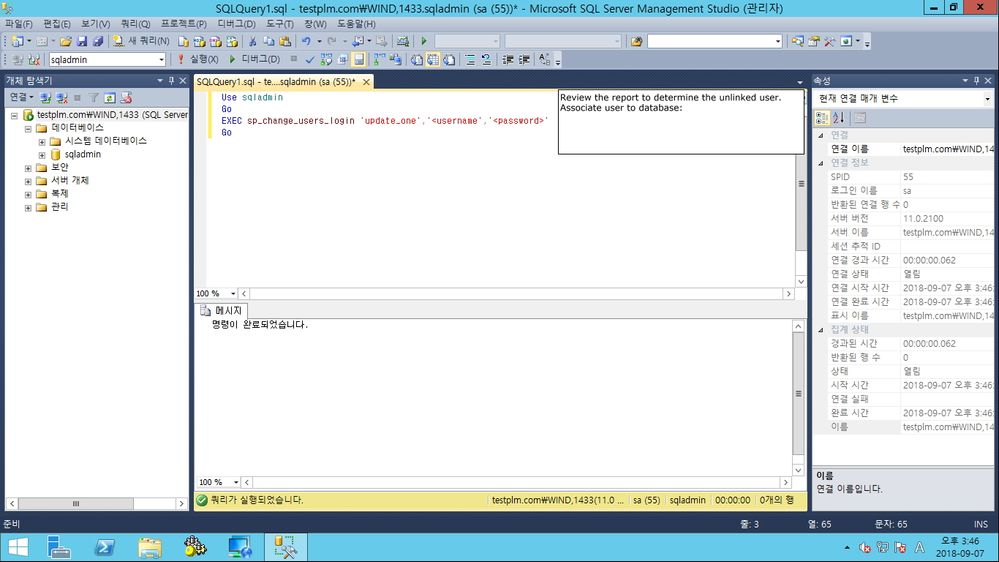999x562 pixels.
Task: Toggle results to text output mode
Action: click(416, 59)
